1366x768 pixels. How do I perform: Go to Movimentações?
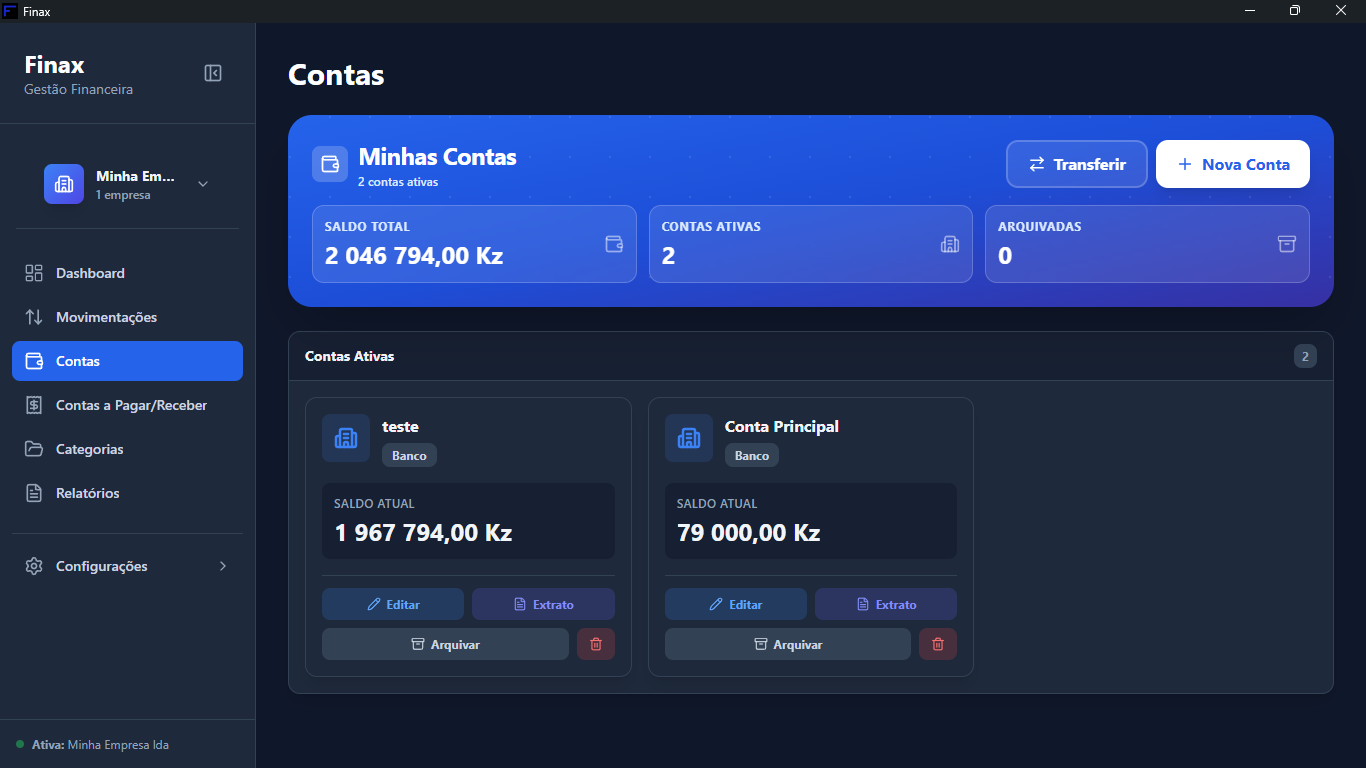(127, 317)
